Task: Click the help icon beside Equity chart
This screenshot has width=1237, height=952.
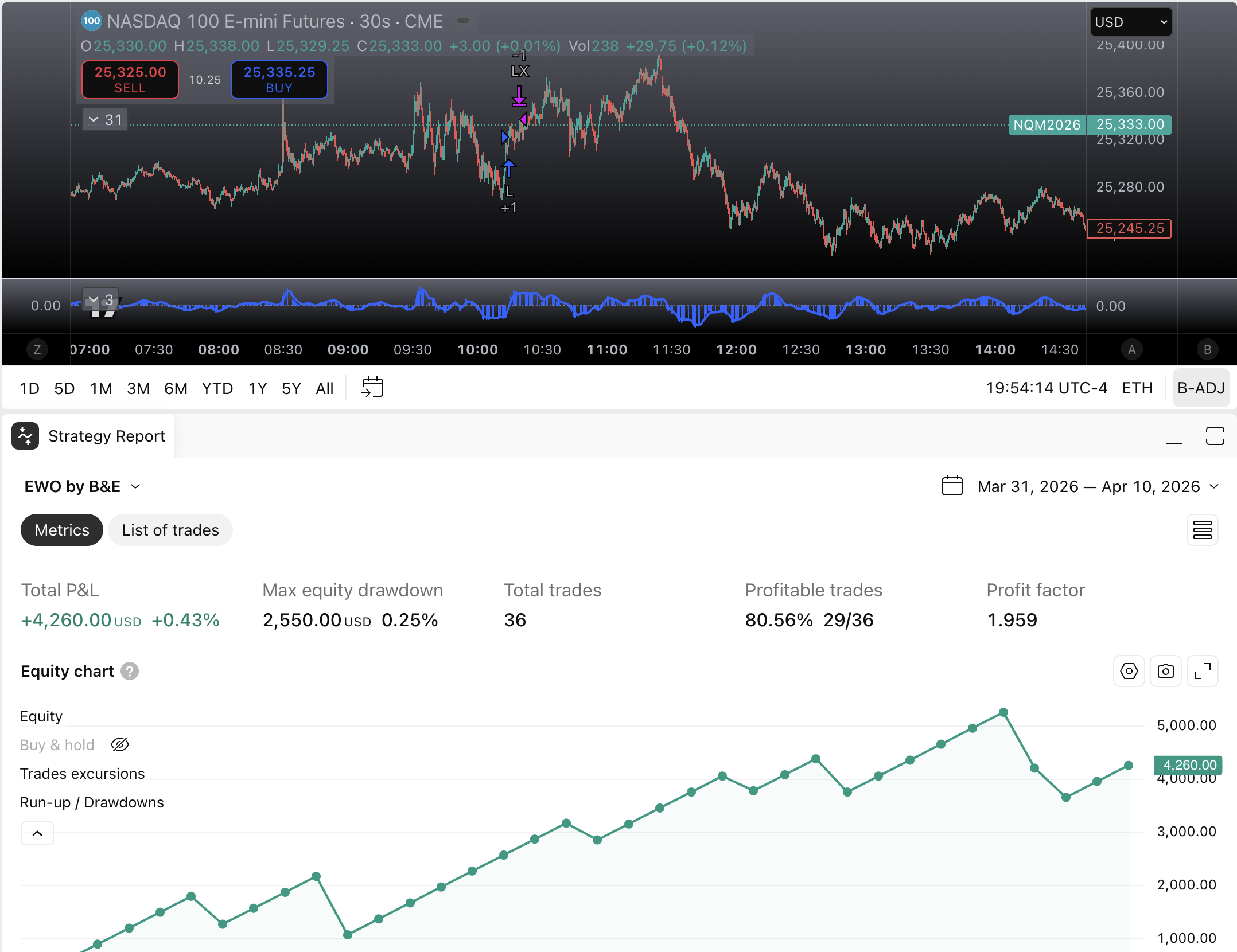Action: (x=130, y=671)
